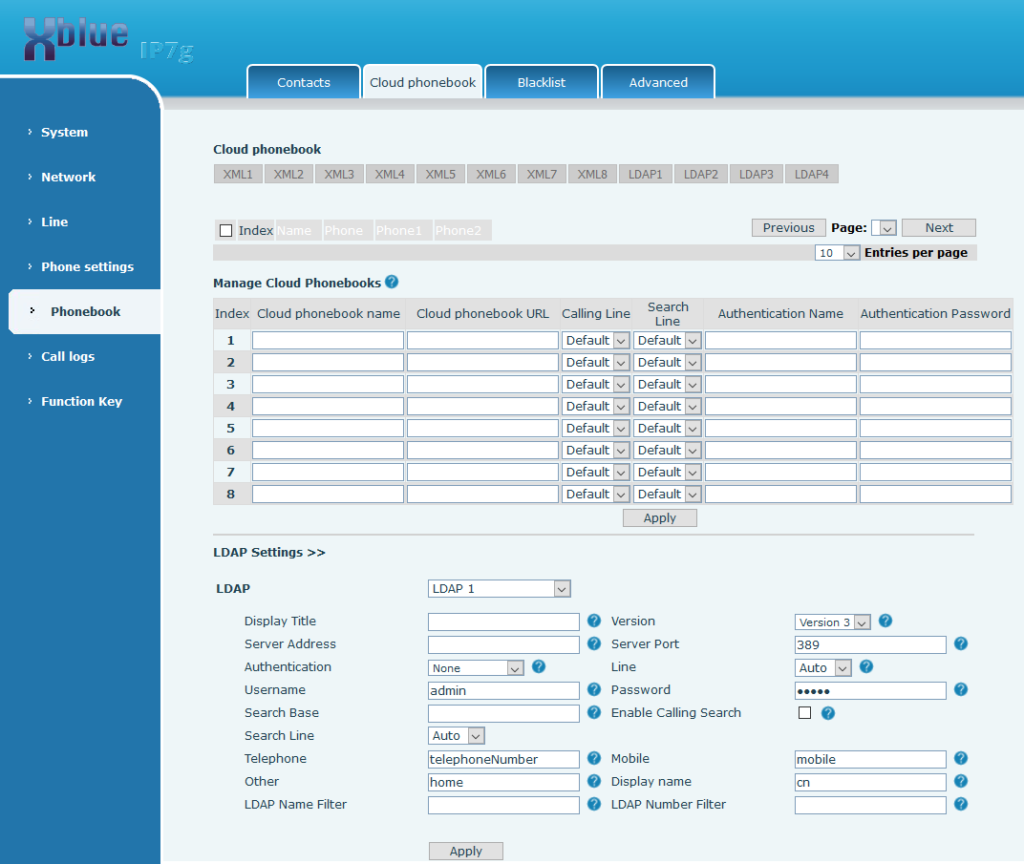Open the Contacts tab

[303, 83]
